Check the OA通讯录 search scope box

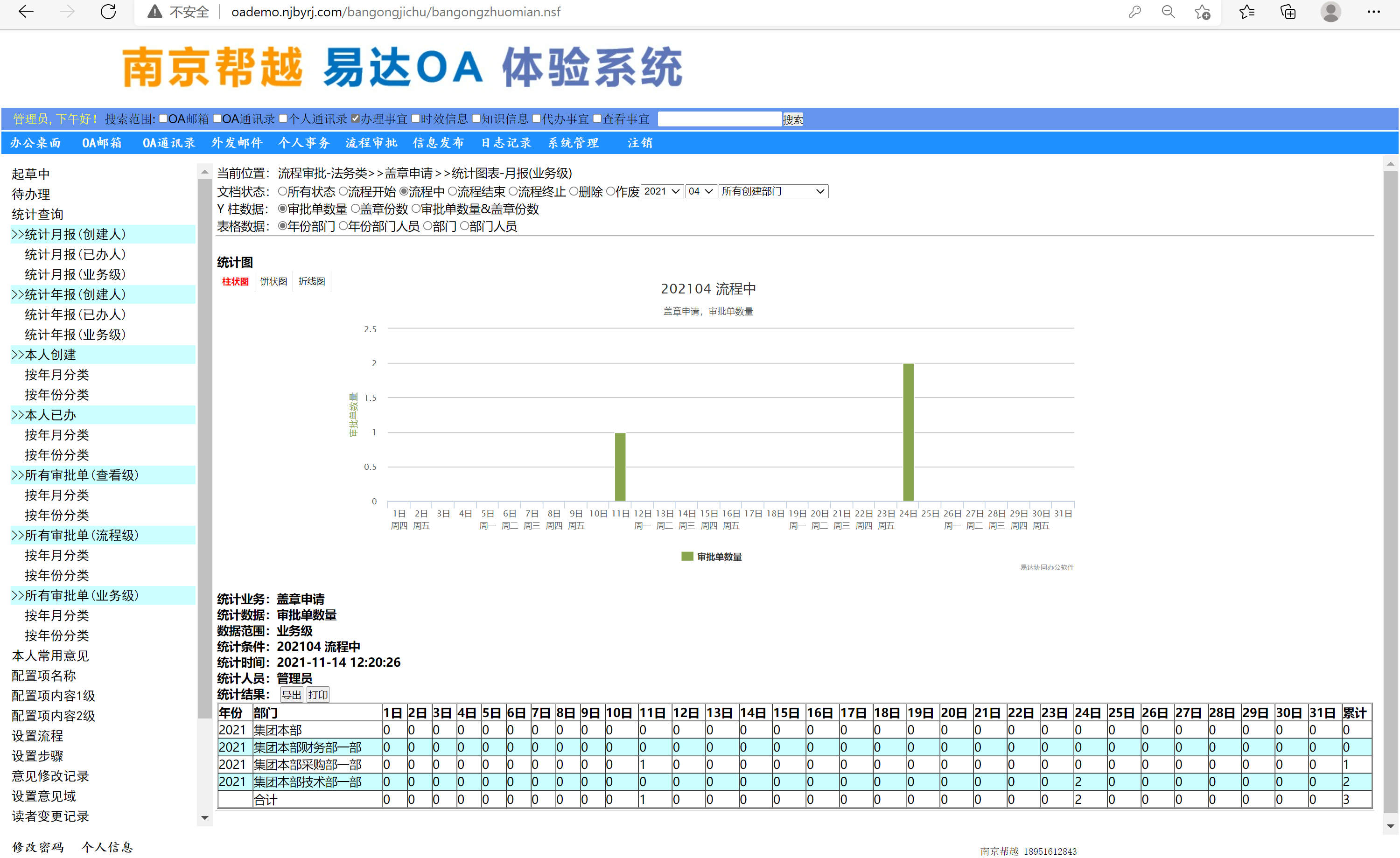pos(217,118)
